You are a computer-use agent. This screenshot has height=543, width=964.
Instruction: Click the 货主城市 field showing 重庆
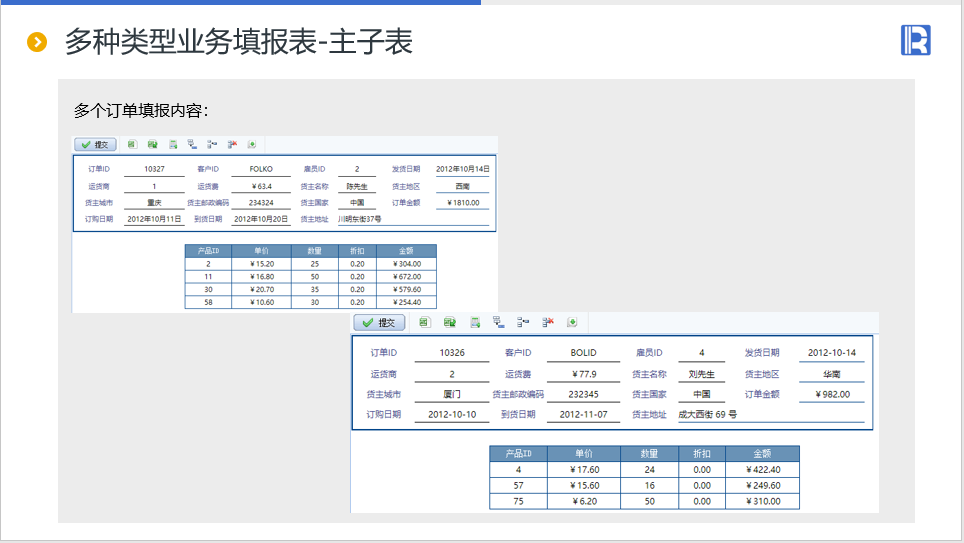154,203
